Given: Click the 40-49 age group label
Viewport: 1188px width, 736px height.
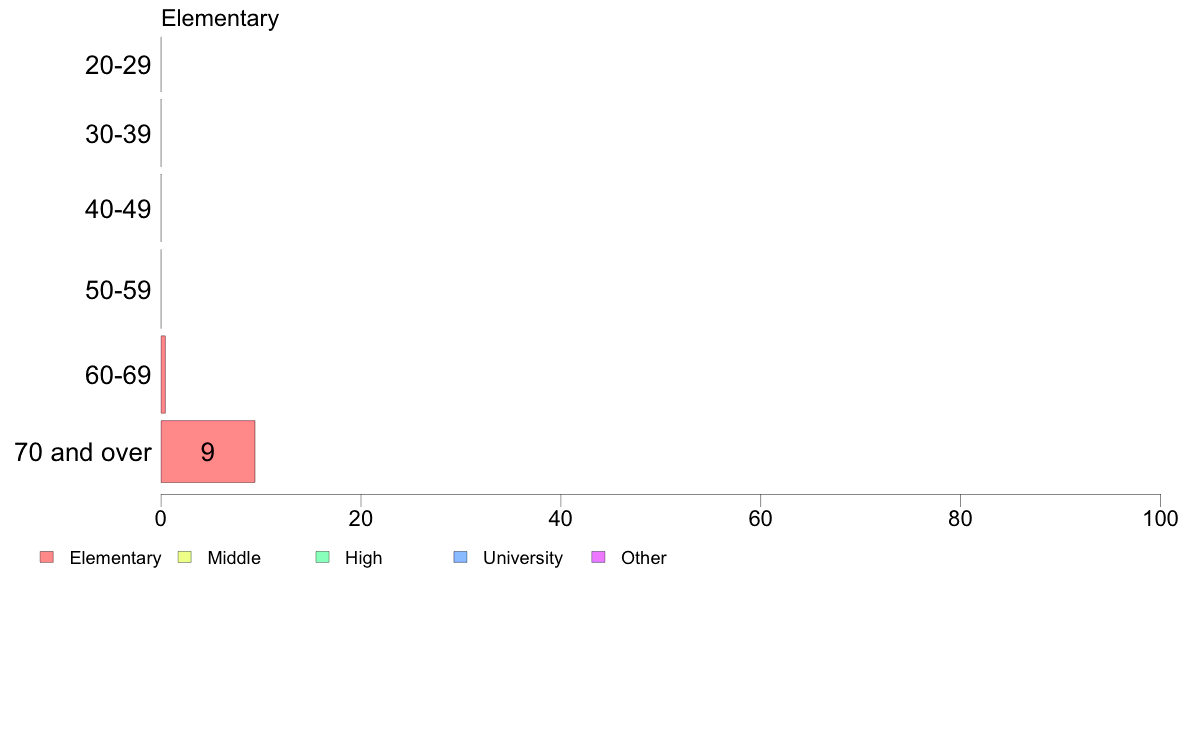Looking at the screenshot, I should click(118, 208).
